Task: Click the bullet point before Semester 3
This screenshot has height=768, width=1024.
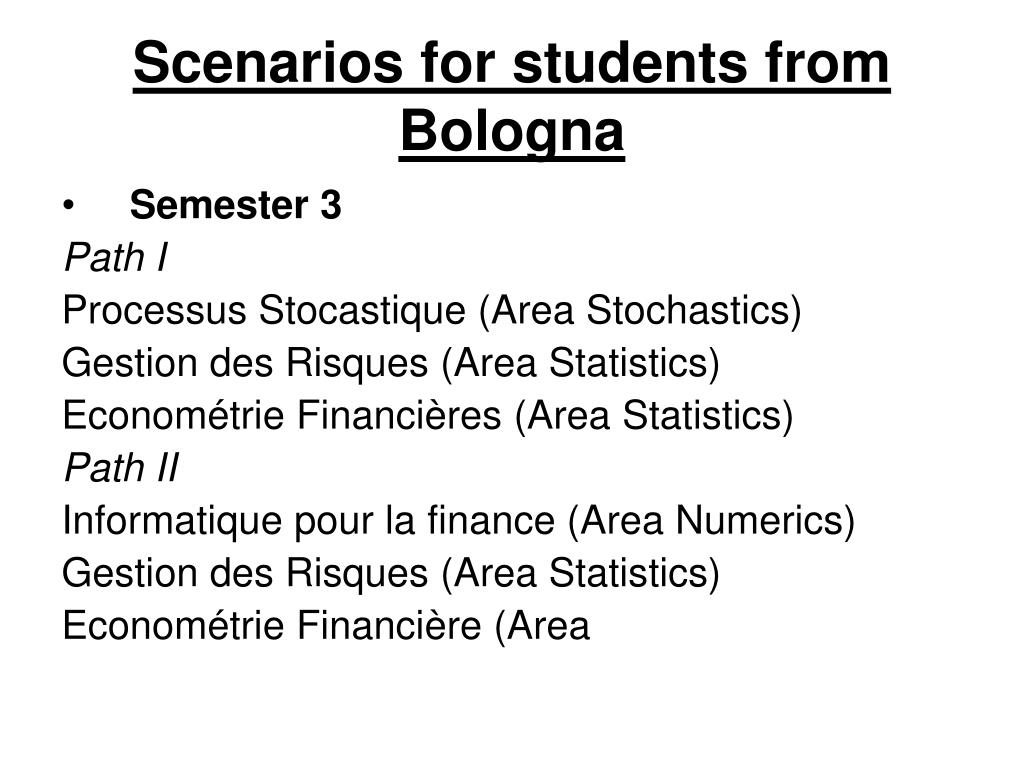Action: pyautogui.click(x=69, y=206)
